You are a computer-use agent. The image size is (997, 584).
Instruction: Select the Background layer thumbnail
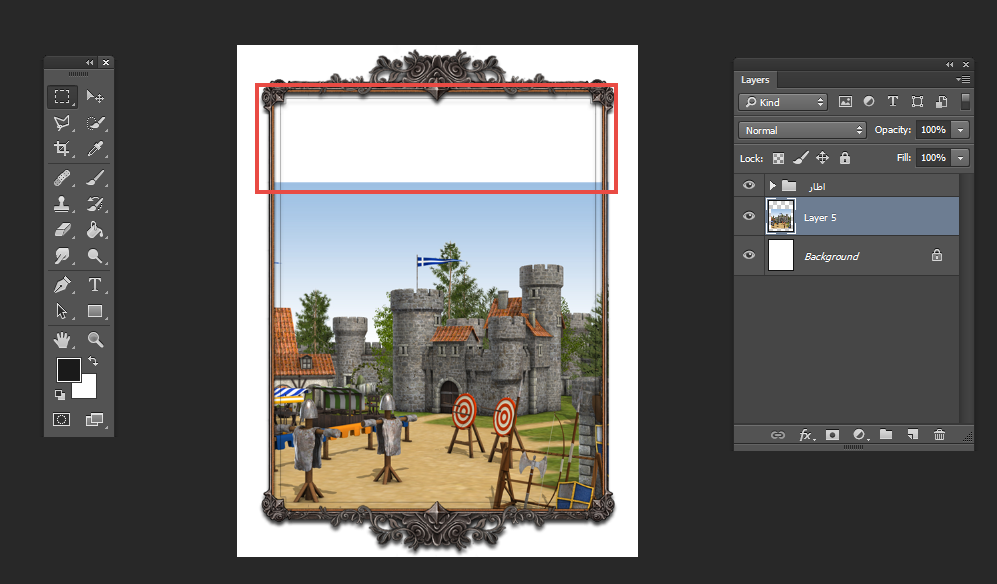(781, 255)
